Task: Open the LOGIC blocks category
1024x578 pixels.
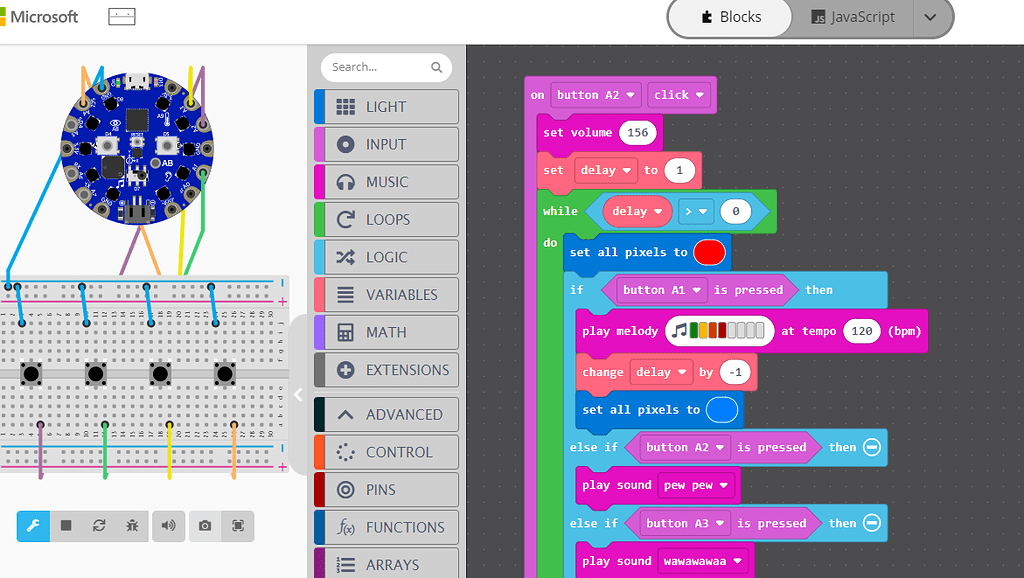Action: (387, 257)
